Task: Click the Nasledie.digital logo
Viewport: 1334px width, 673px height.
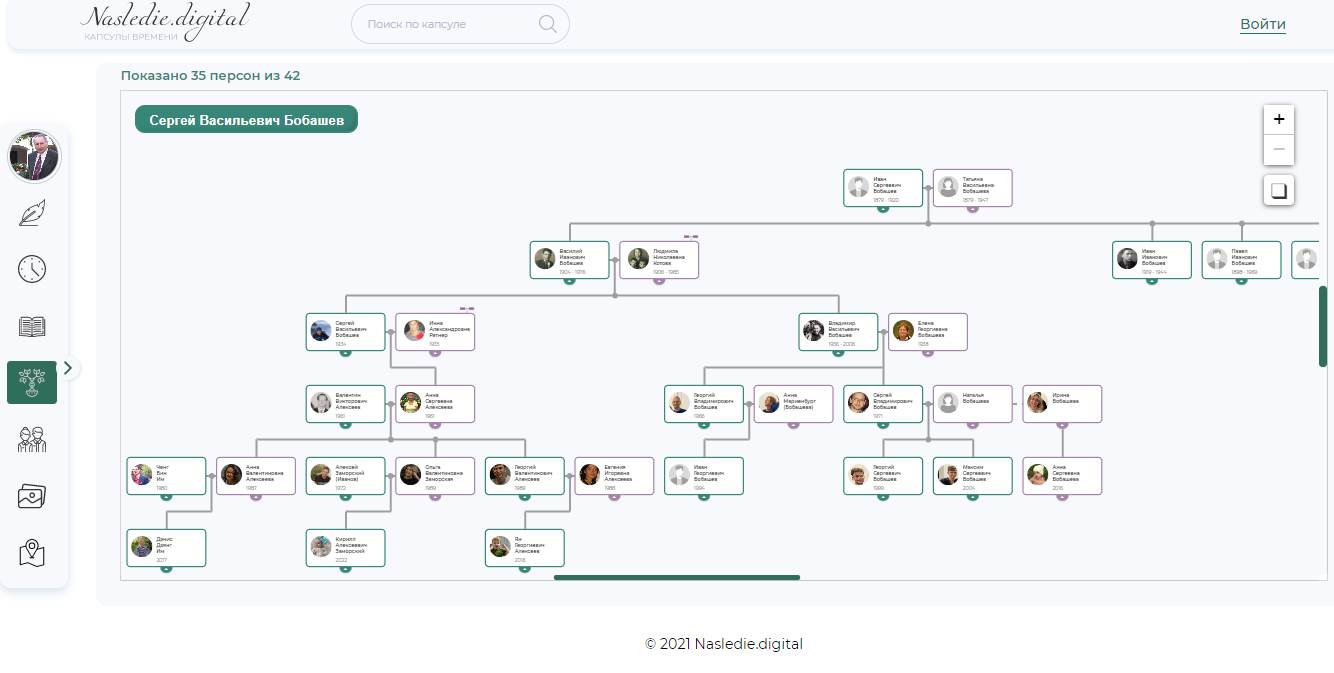Action: (165, 22)
